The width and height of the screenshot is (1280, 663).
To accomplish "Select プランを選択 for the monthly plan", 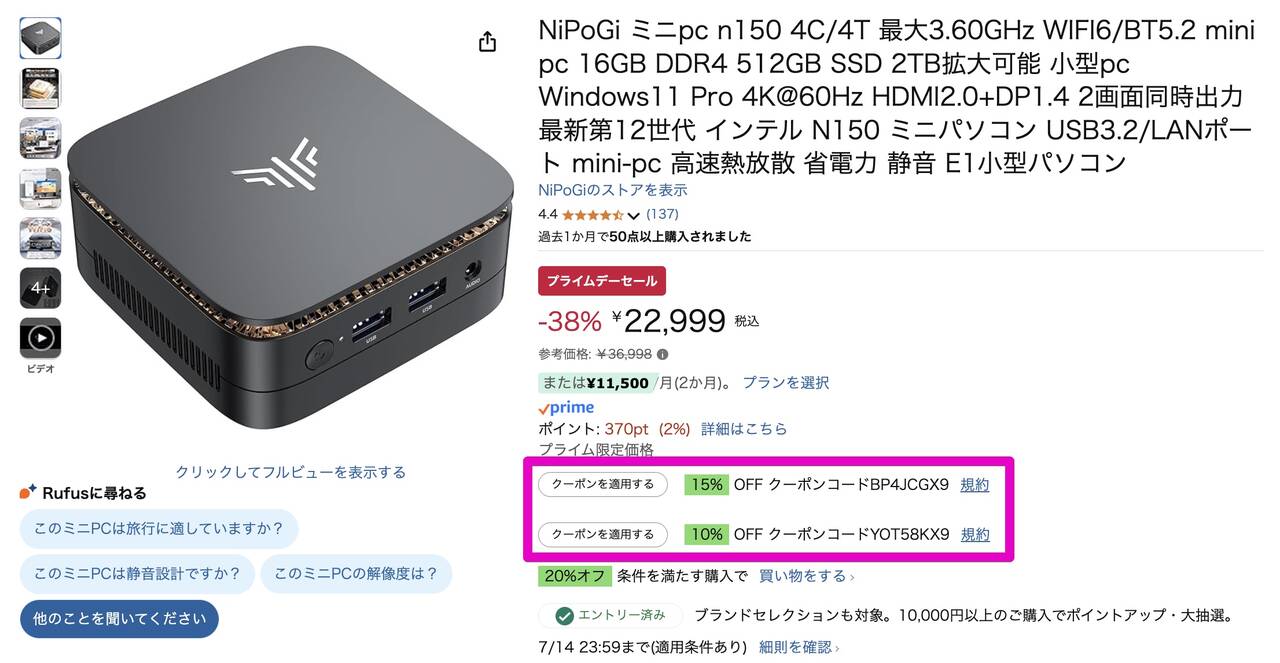I will 785,382.
